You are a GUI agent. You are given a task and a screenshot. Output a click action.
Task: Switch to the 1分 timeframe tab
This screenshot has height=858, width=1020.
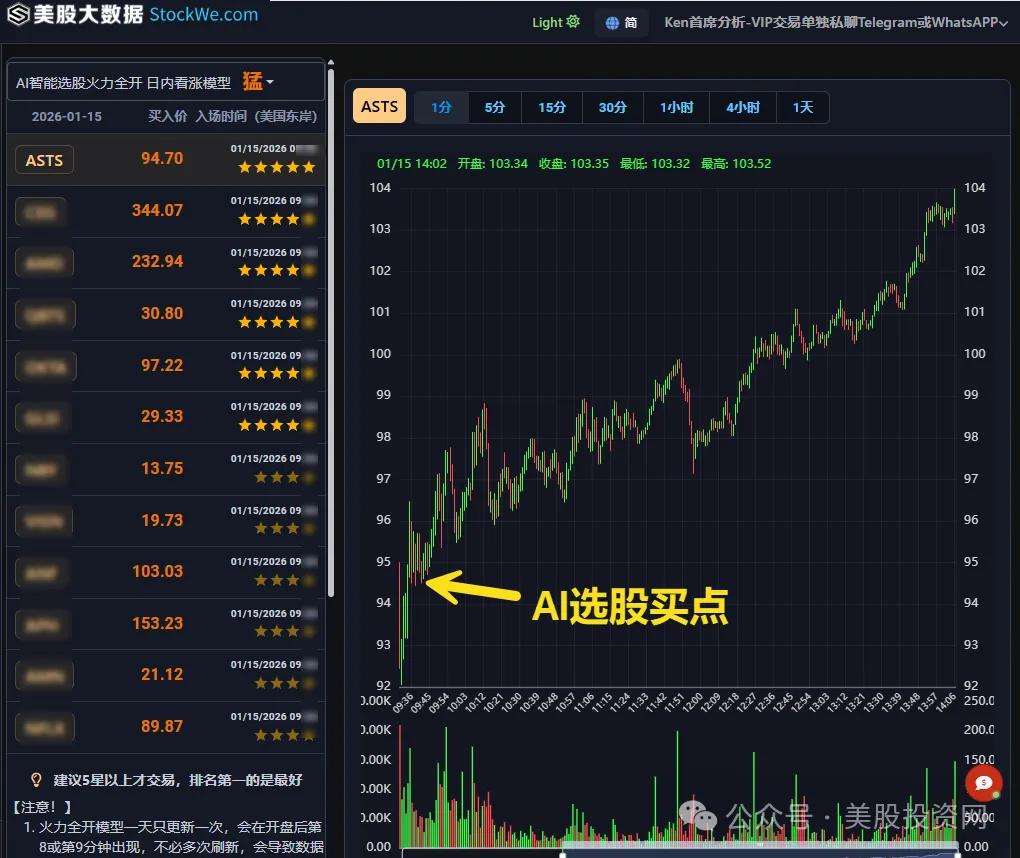point(441,107)
